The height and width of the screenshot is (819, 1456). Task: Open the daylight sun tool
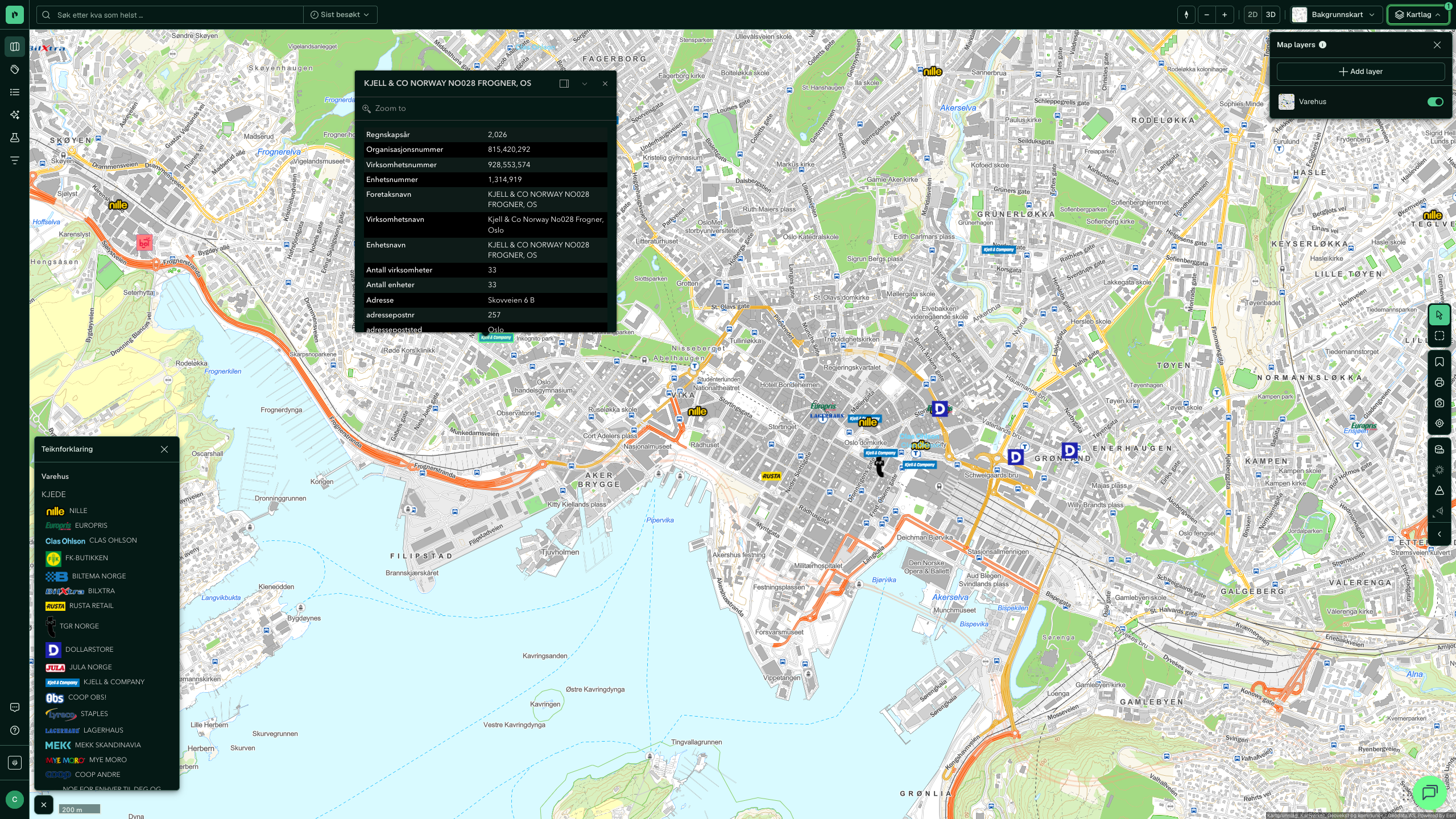click(1440, 470)
